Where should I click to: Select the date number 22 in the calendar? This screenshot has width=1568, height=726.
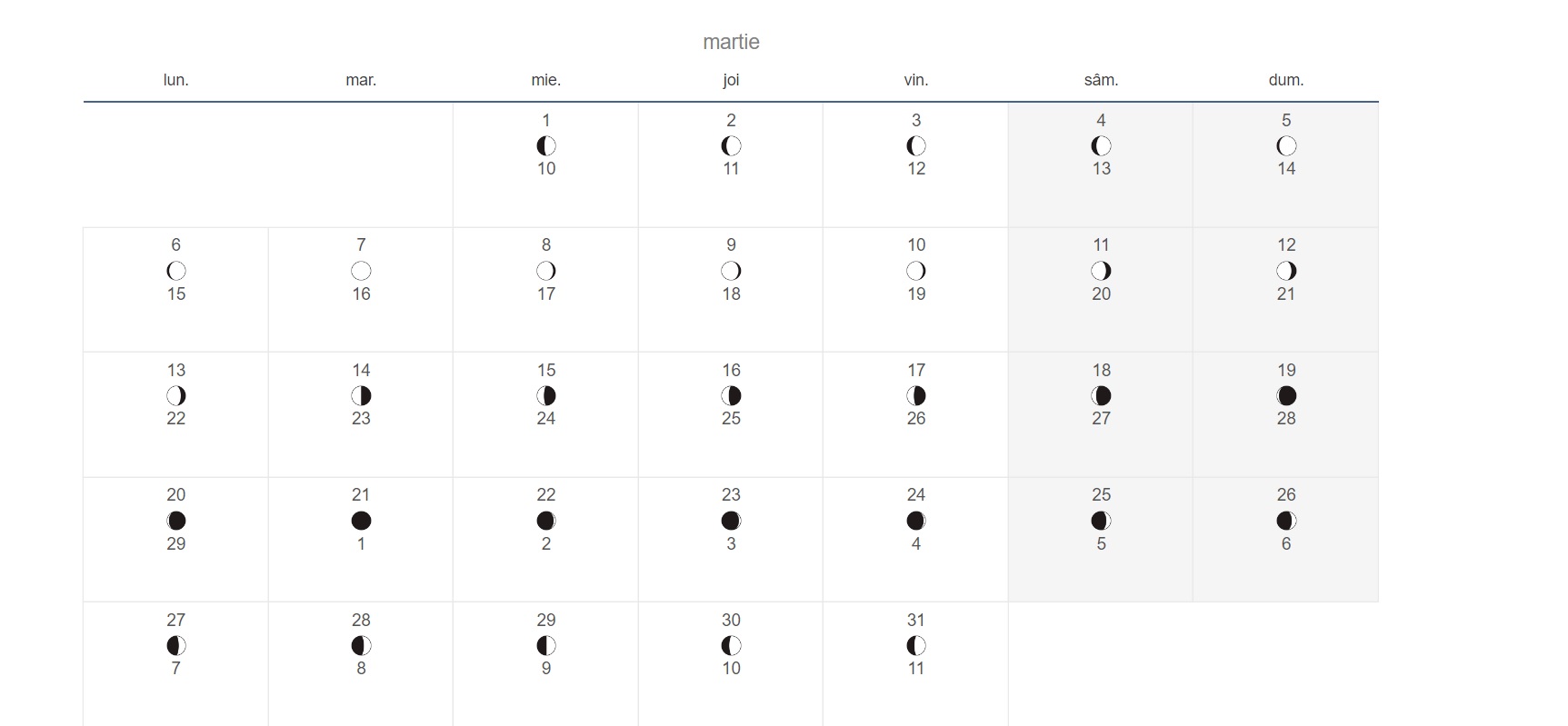(x=546, y=494)
